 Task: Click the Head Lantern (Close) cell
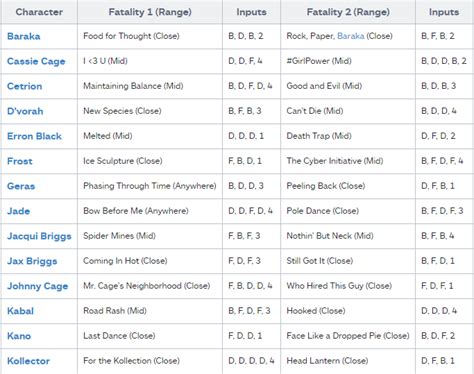point(348,361)
